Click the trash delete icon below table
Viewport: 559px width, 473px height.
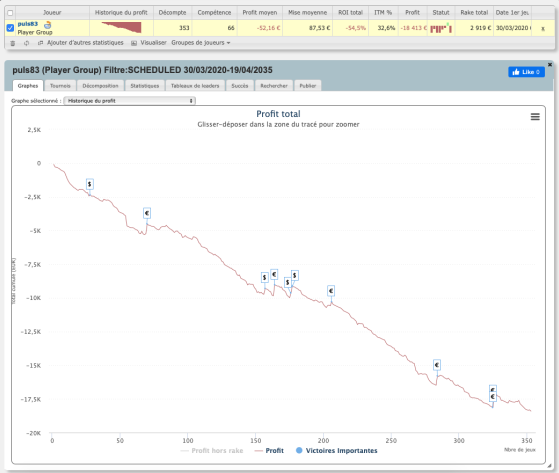[12, 43]
